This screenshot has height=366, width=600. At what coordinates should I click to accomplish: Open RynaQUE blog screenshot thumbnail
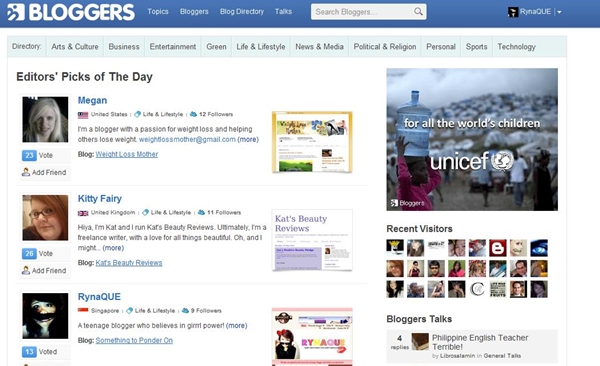click(x=312, y=337)
